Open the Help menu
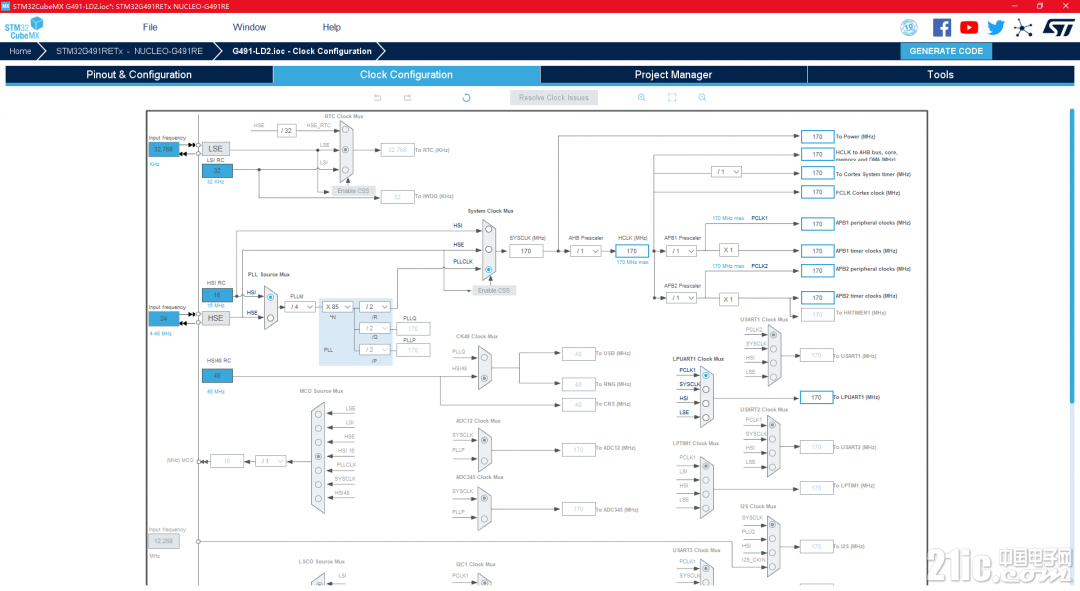The width and height of the screenshot is (1080, 591). tap(331, 28)
